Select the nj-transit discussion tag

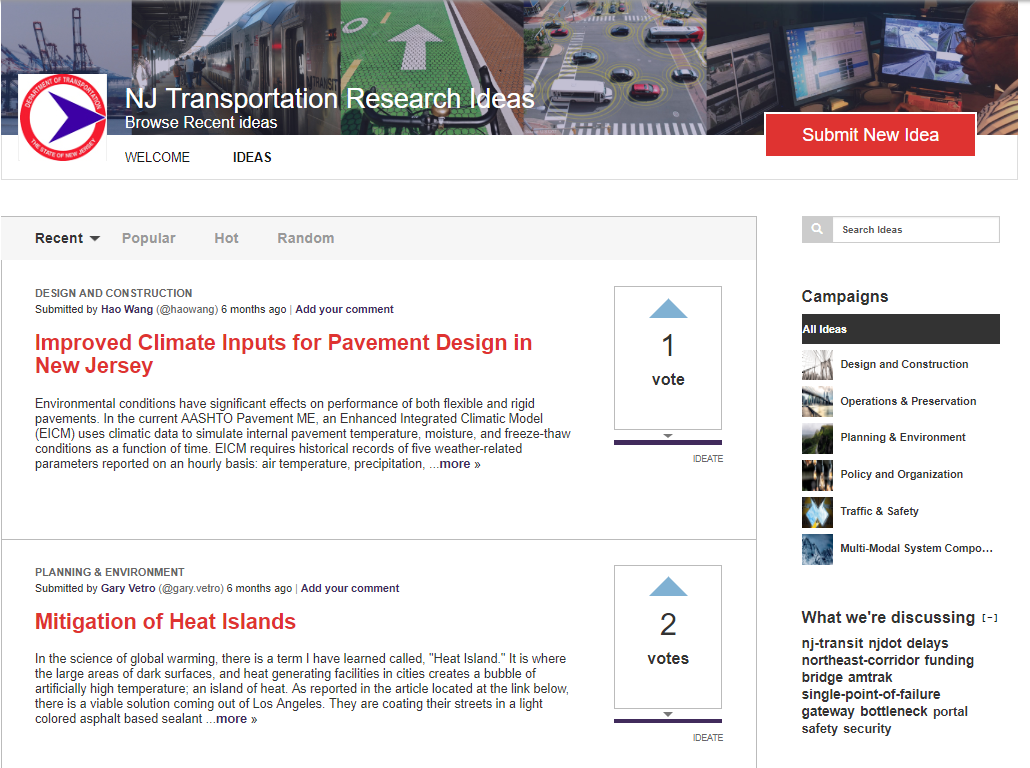pyautogui.click(x=832, y=643)
